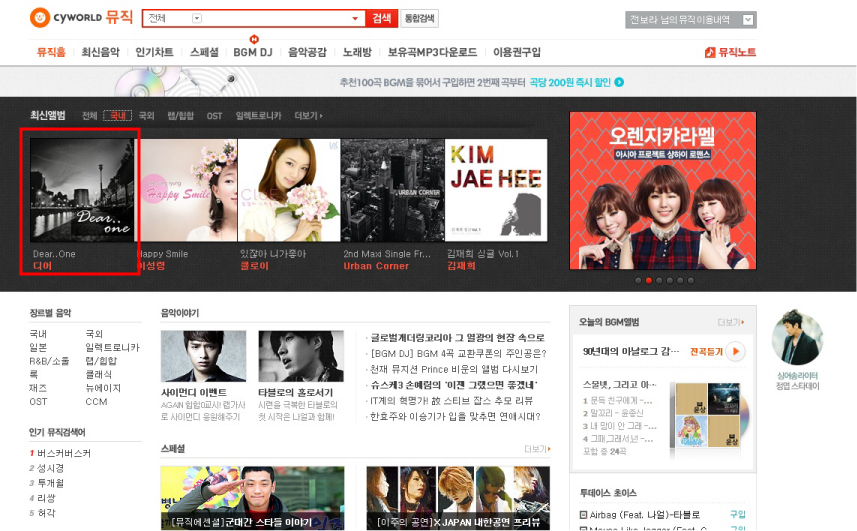Select 전체 tab in latest albums

90,116
